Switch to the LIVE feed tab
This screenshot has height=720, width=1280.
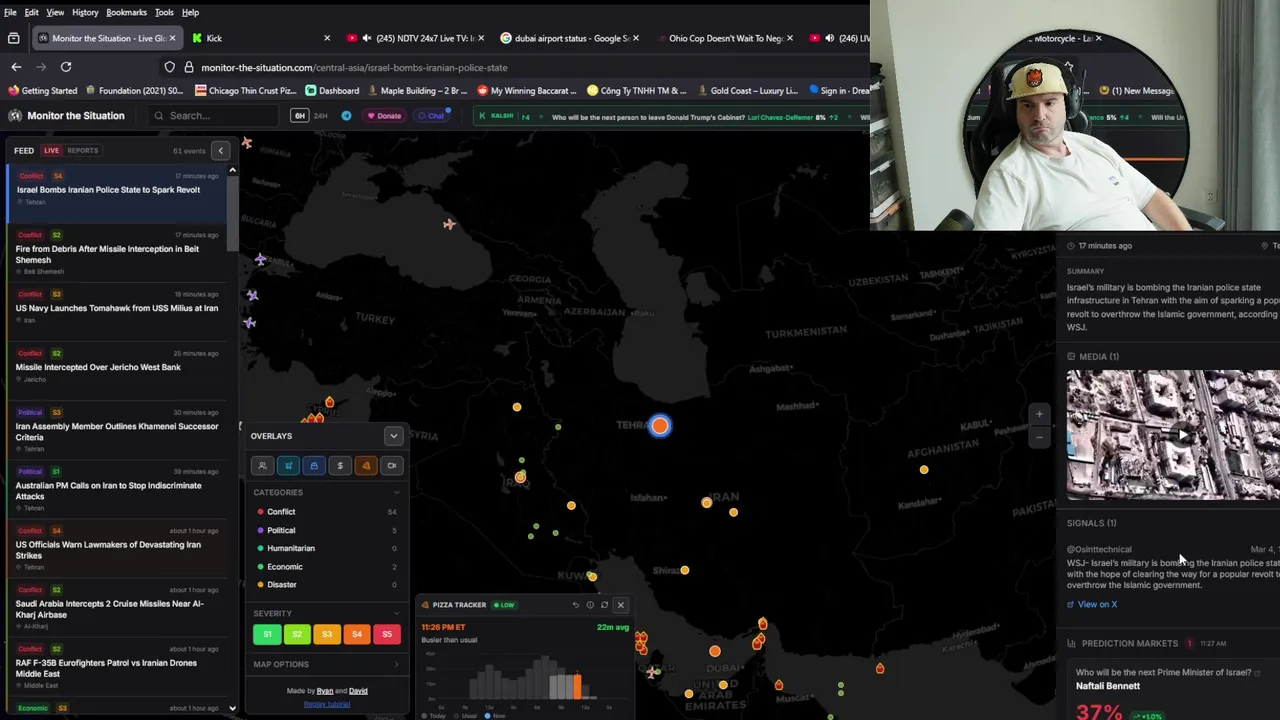[x=51, y=151]
